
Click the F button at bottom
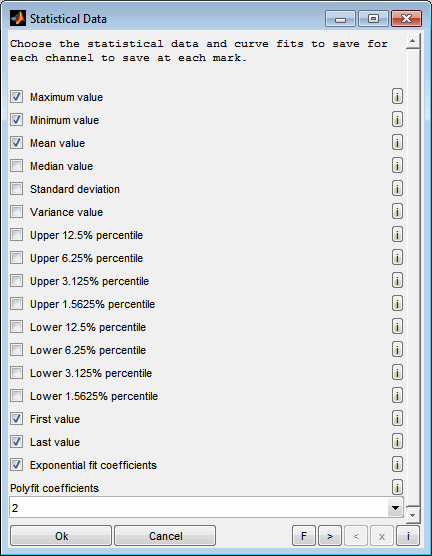coord(304,536)
